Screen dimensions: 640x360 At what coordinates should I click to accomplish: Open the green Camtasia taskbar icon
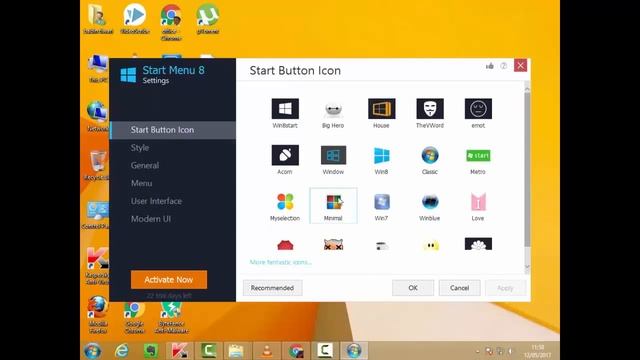(208, 351)
